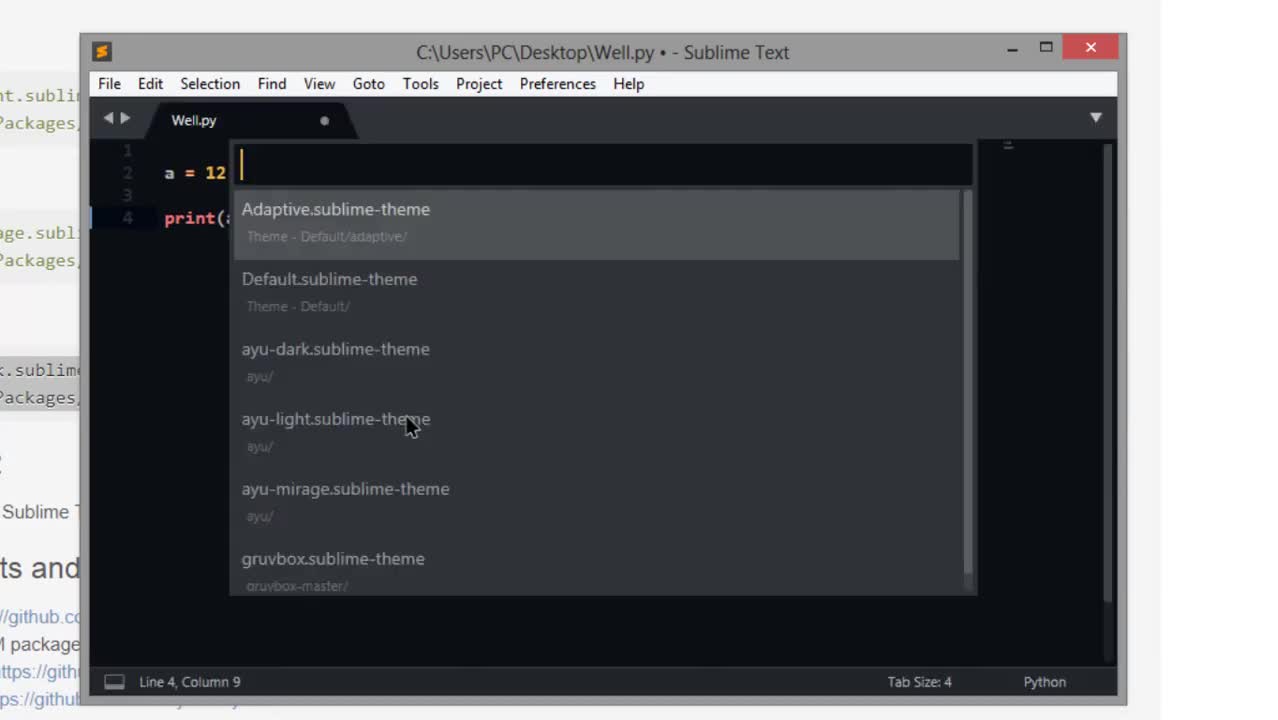Choose ayu-mirage.sublime-theme
1278x720 pixels.
click(x=596, y=503)
